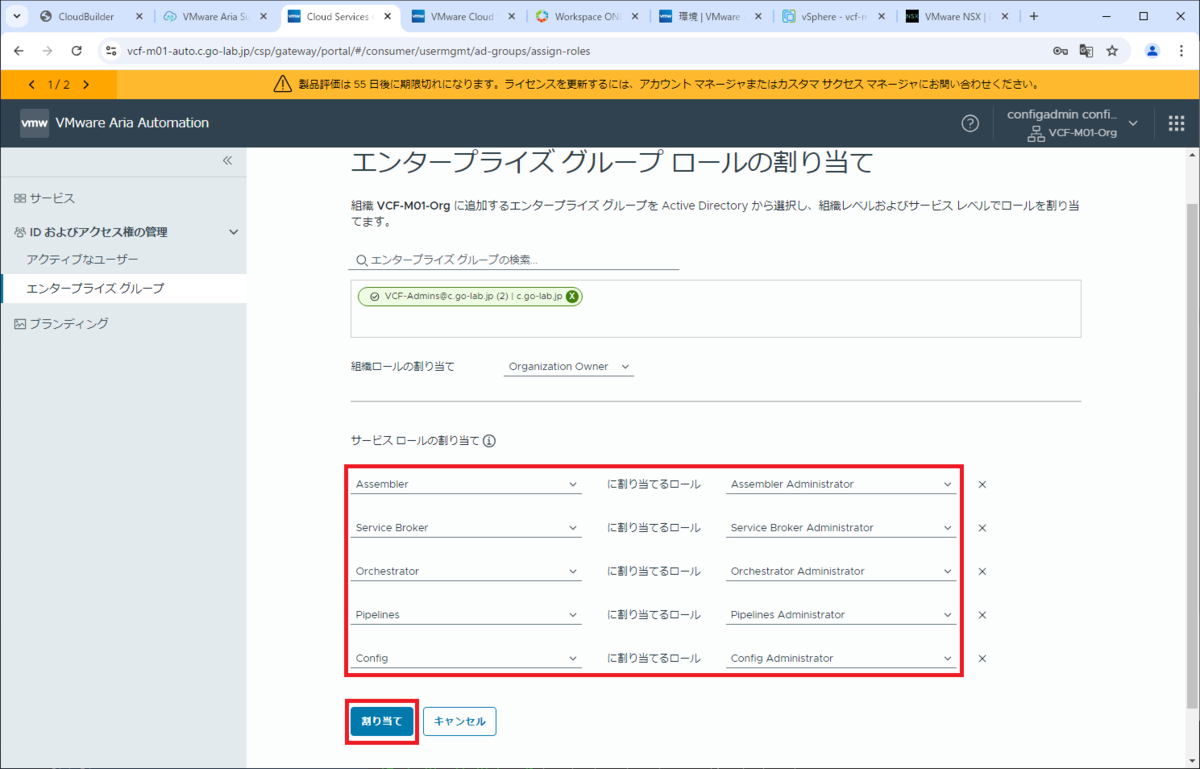The height and width of the screenshot is (769, 1200).
Task: Remove the VCF-Admins group chip with X
Action: 572,296
